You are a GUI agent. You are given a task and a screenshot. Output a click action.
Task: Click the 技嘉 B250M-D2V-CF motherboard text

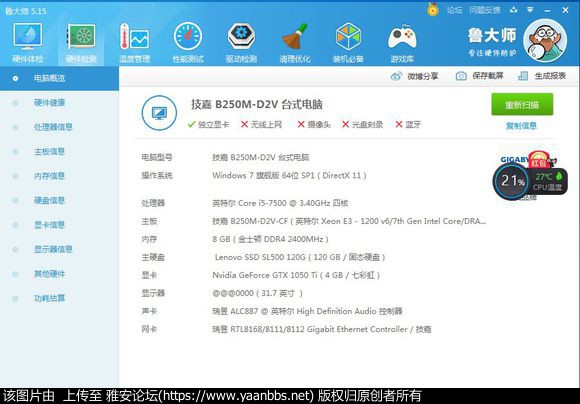coord(349,221)
